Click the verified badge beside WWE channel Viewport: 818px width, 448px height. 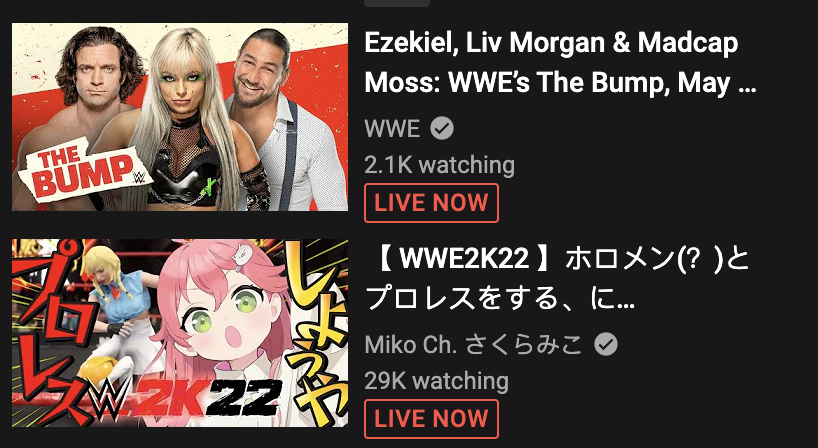442,128
